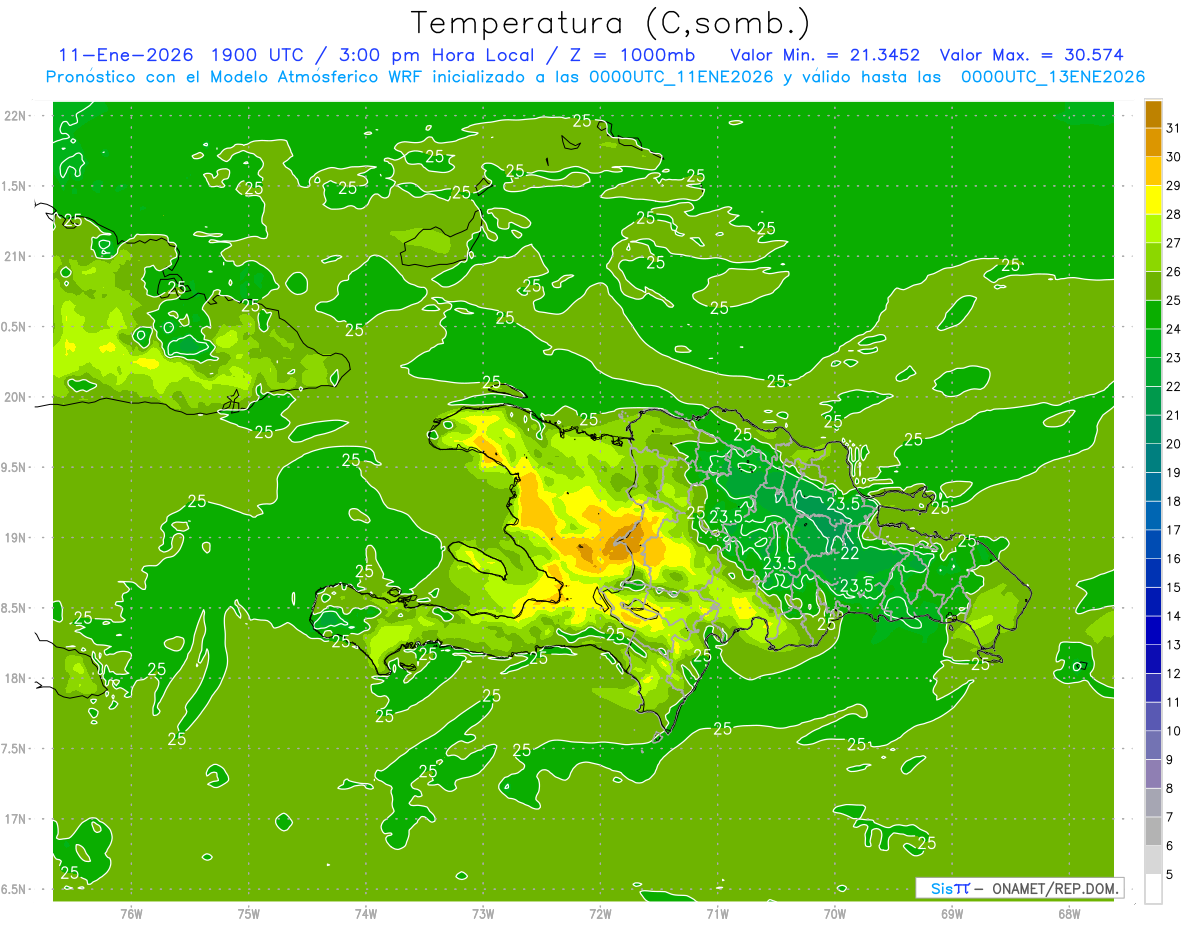
Task: Click the 22N latitude axis label
Action: (x=14, y=116)
